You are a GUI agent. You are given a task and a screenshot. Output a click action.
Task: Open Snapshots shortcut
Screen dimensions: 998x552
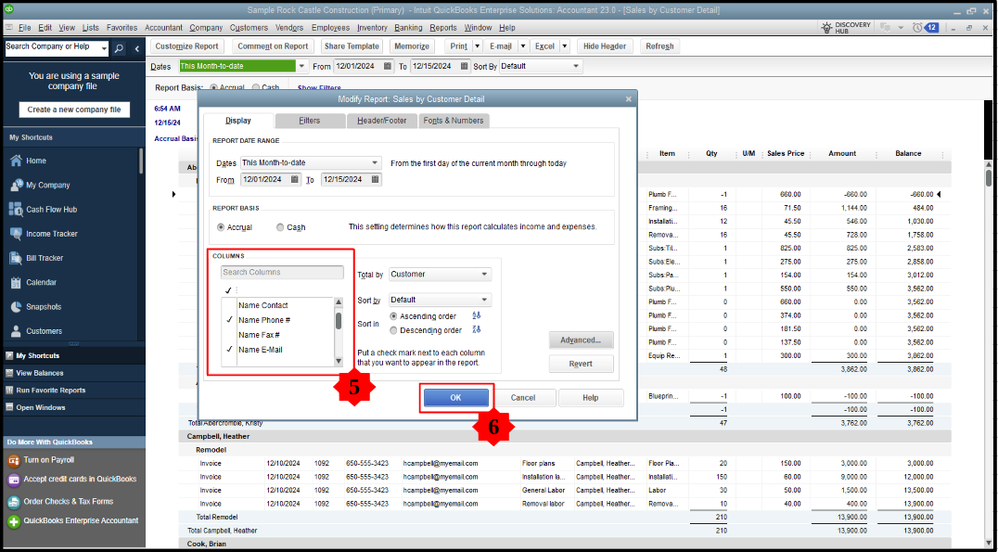(43, 307)
